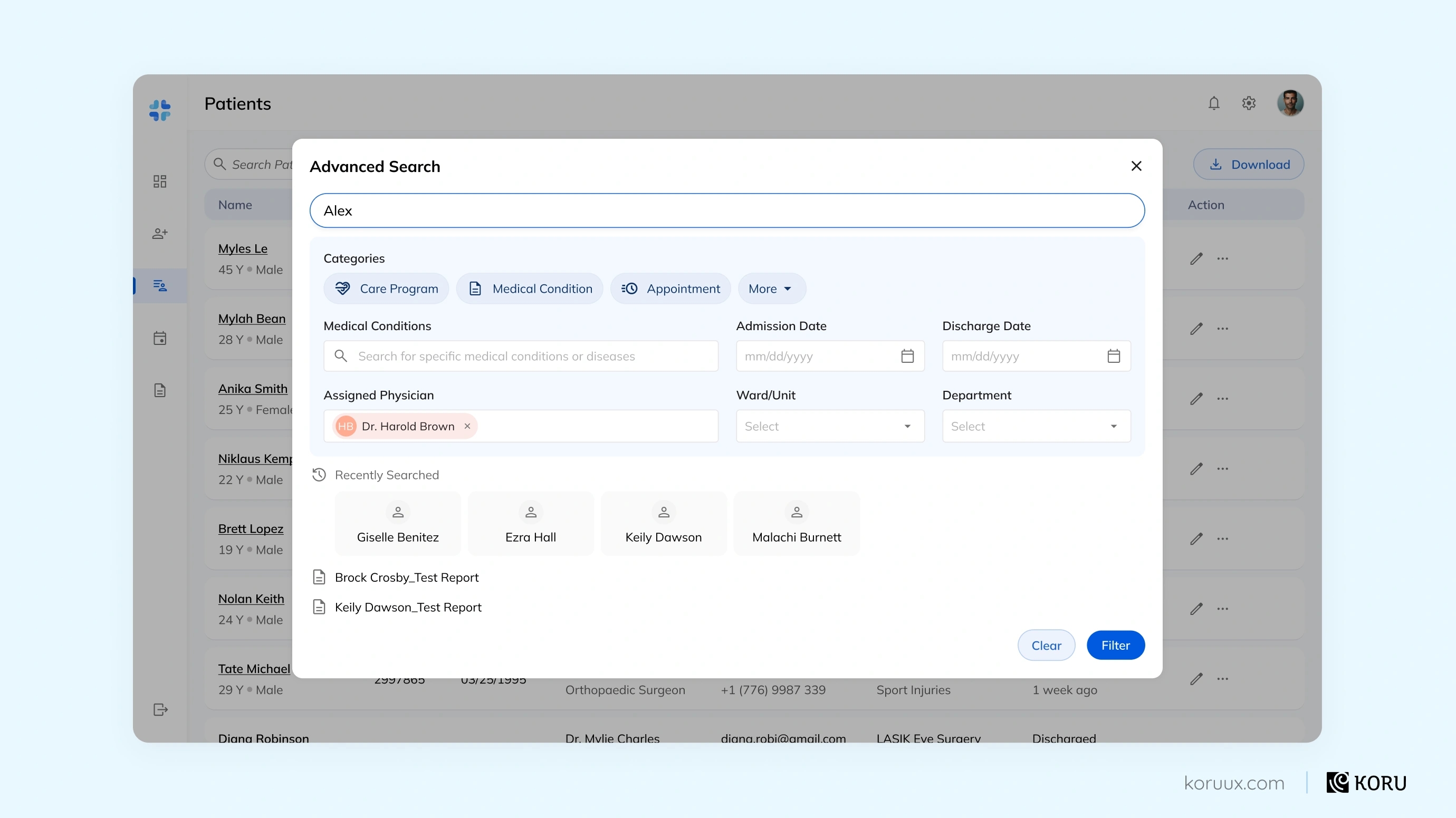1456x818 pixels.
Task: Click the Discharge Date input field
Action: (x=1036, y=356)
